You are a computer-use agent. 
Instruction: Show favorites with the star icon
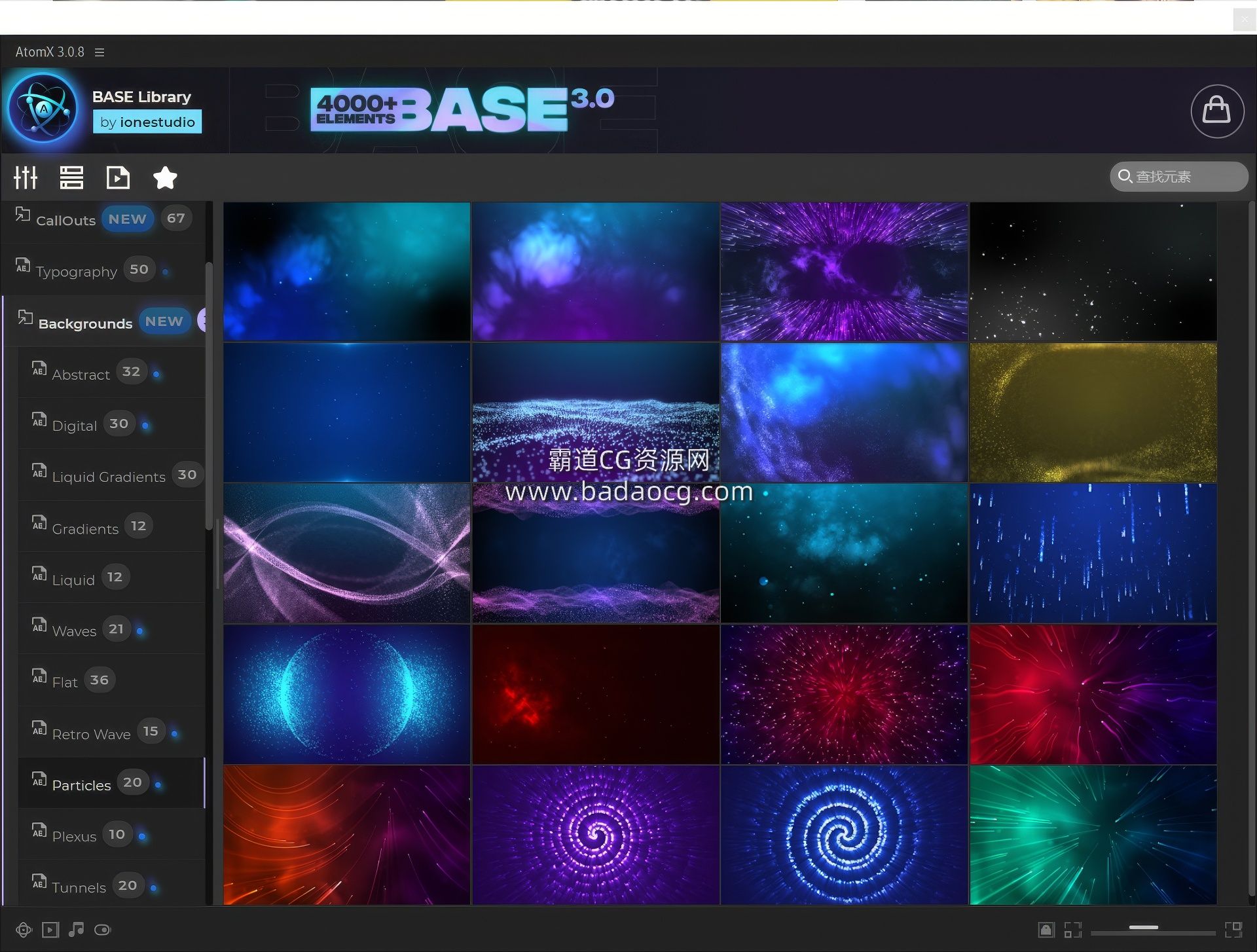(x=165, y=177)
